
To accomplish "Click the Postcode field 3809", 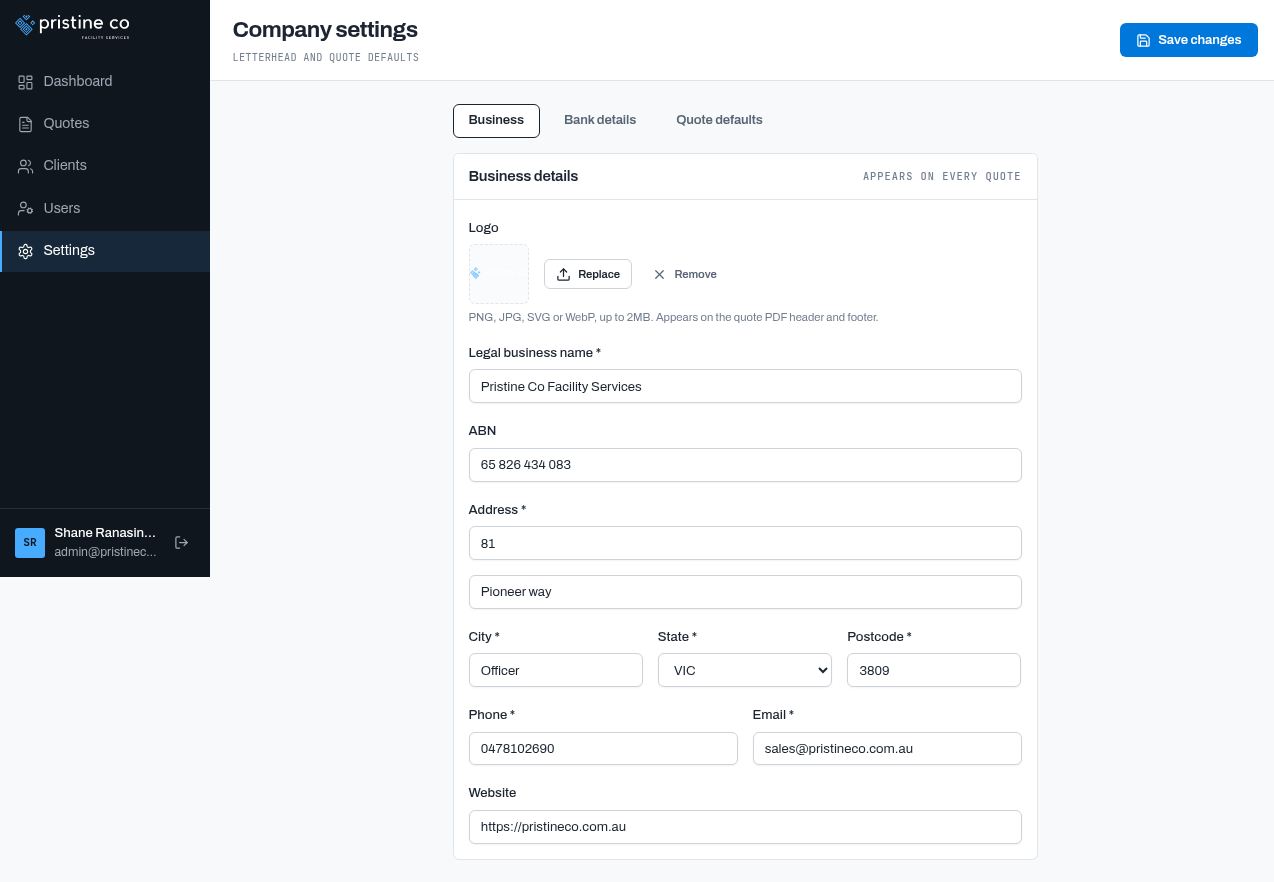I will point(934,670).
